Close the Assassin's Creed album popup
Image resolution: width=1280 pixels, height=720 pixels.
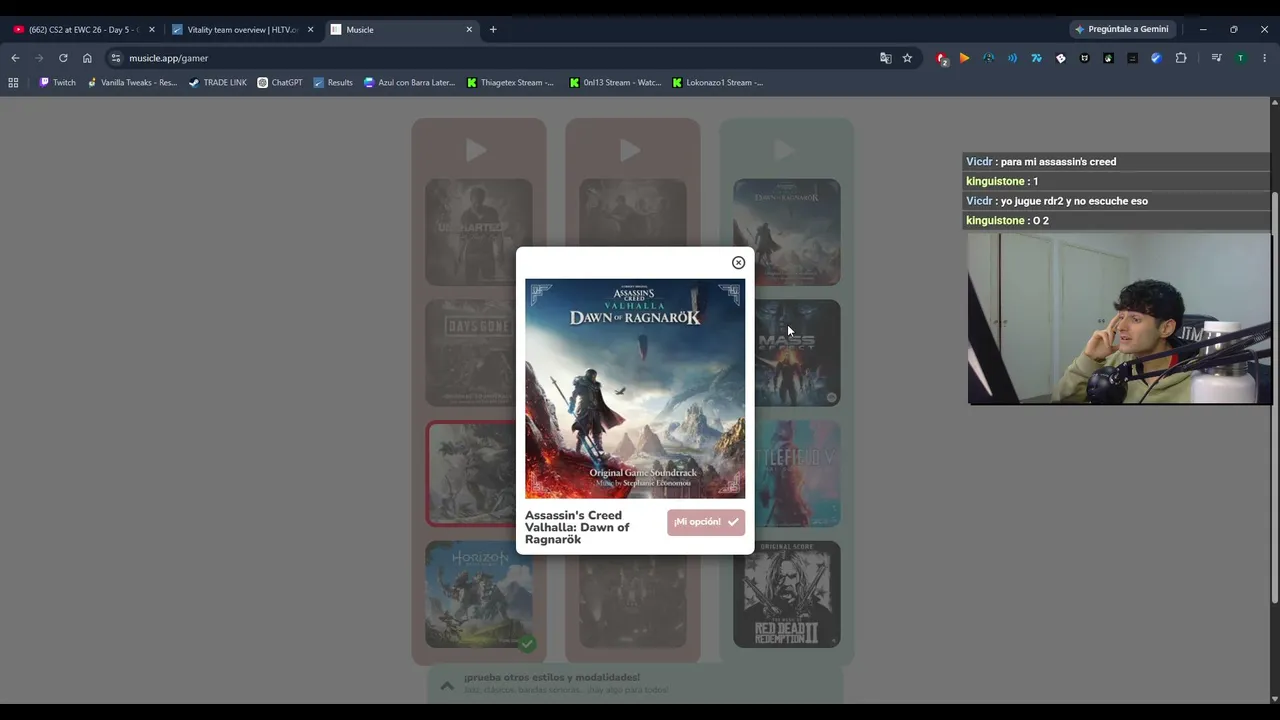pyautogui.click(x=738, y=263)
